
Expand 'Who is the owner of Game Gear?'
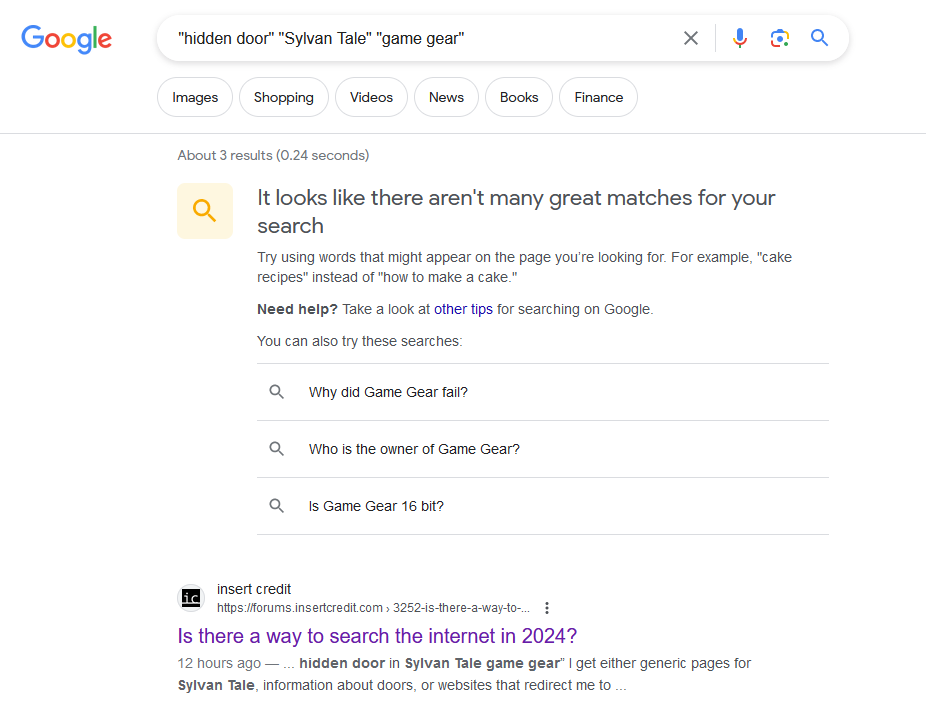pyautogui.click(x=543, y=449)
